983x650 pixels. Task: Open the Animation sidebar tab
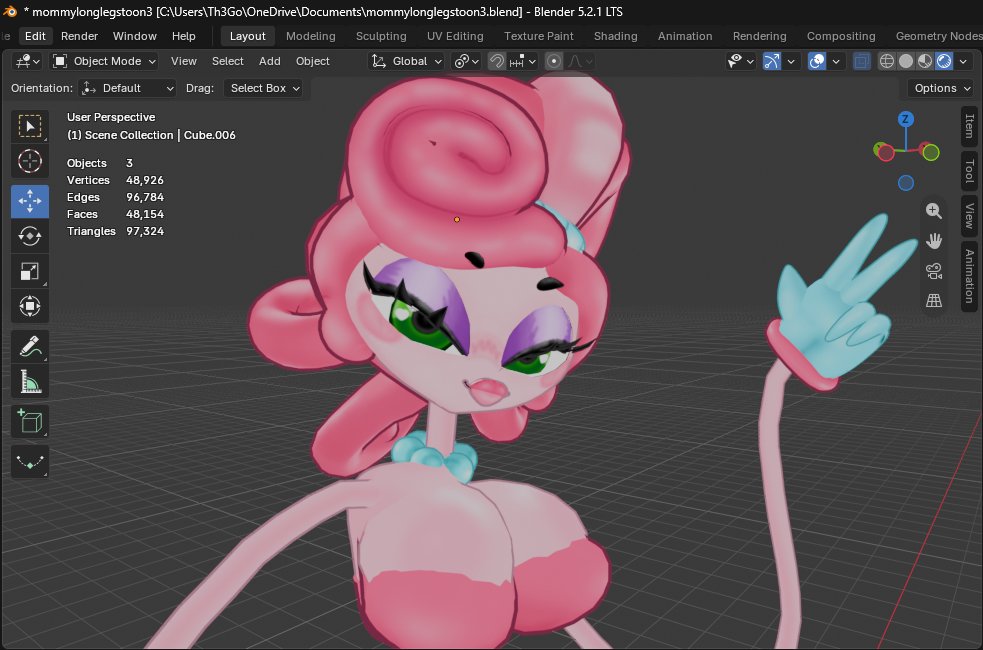[969, 276]
